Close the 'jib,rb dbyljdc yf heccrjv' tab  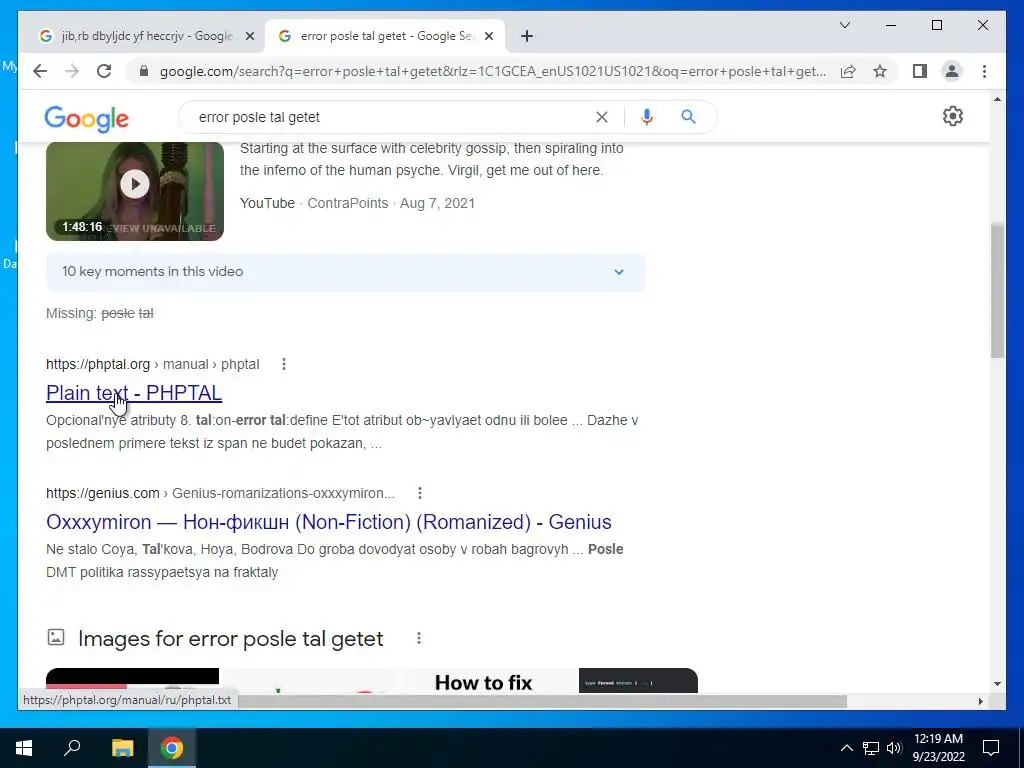249,37
